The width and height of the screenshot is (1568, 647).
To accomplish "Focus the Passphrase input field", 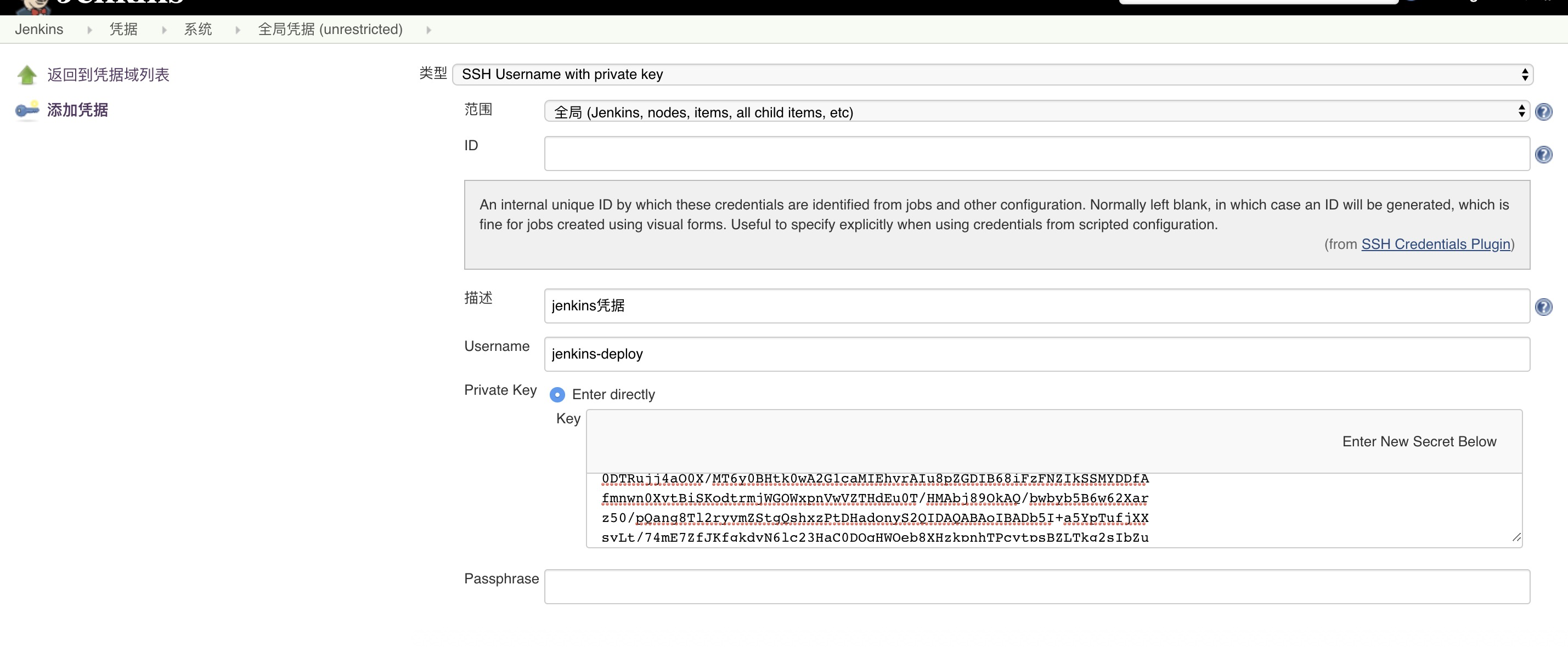I will point(1036,586).
